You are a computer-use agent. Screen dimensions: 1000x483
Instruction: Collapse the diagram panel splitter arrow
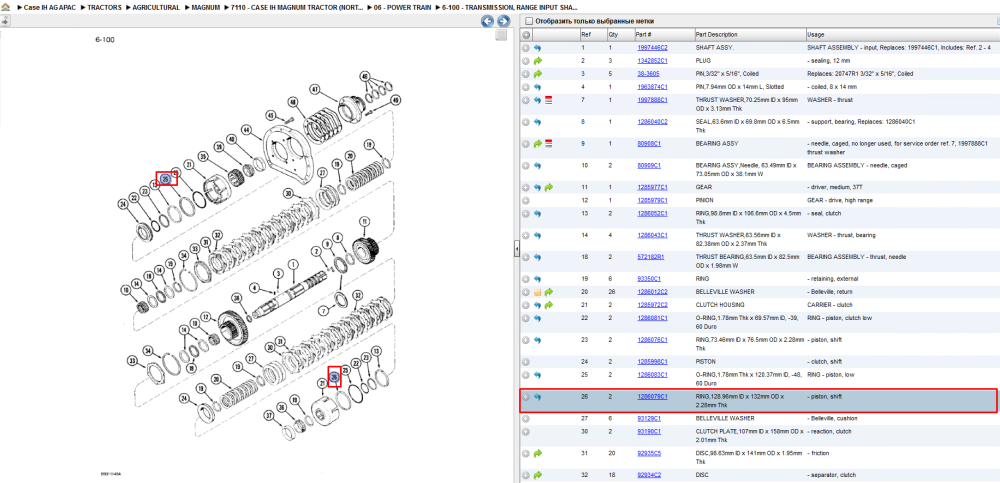[x=517, y=249]
